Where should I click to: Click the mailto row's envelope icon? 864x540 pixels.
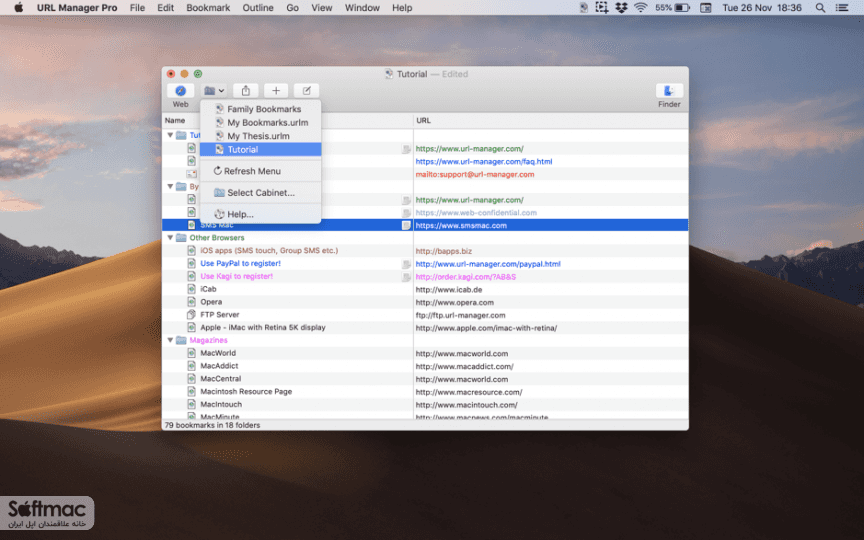click(191, 174)
